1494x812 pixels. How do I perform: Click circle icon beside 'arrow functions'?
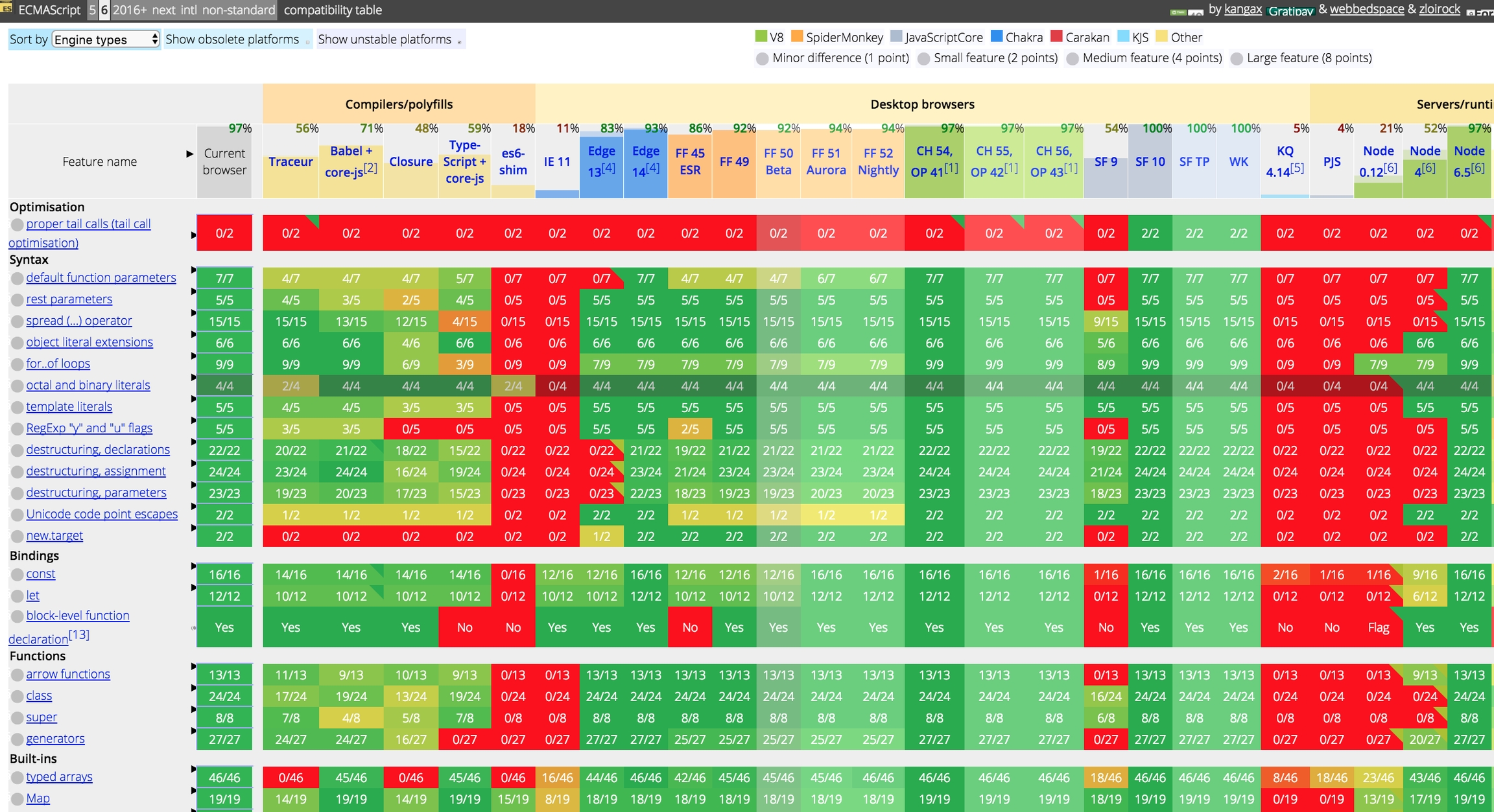(x=17, y=675)
